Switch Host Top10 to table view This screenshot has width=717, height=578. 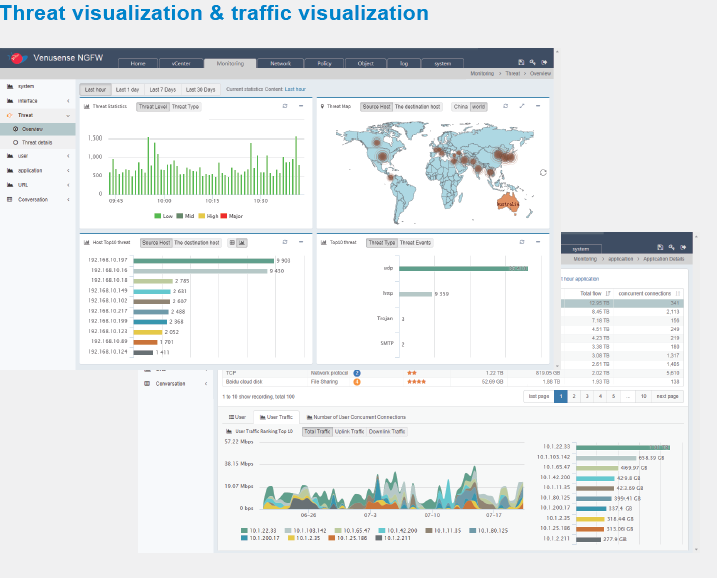coord(232,242)
